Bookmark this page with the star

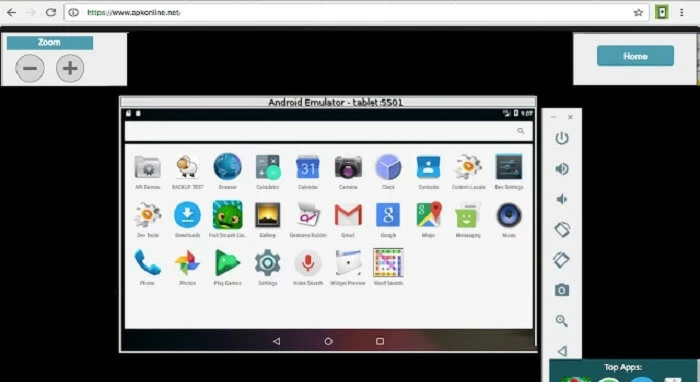pos(638,12)
